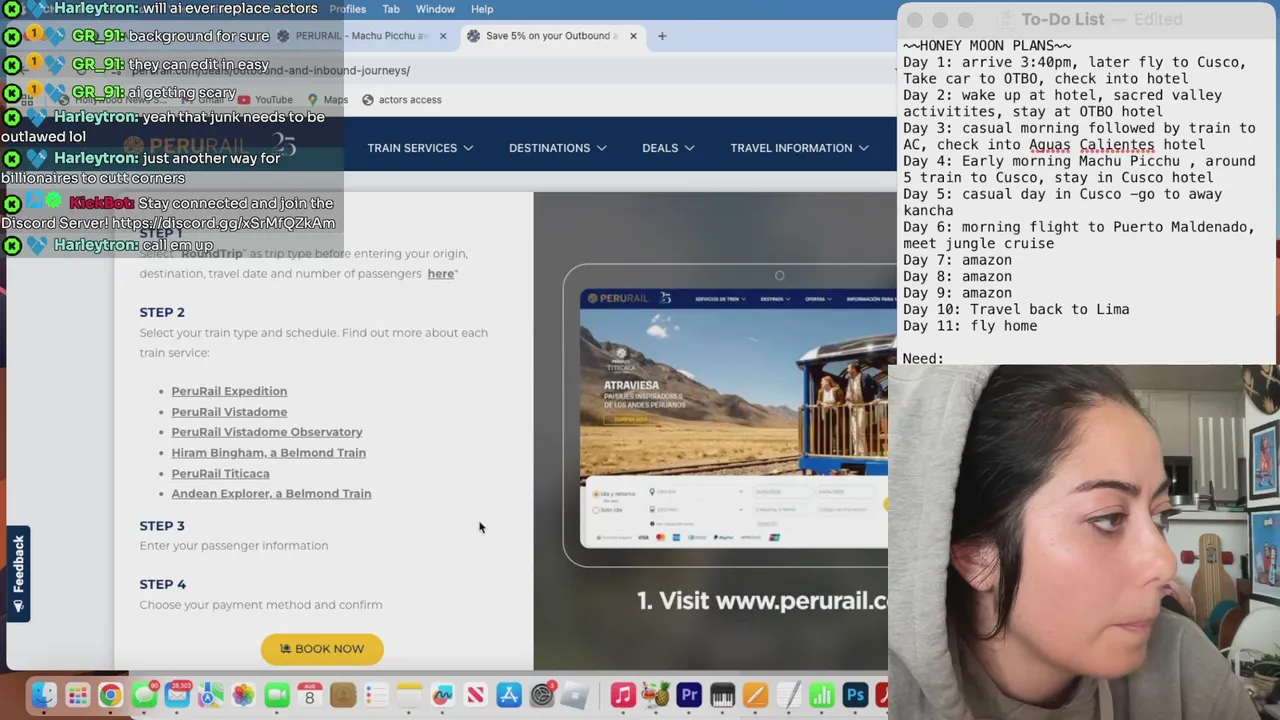Expand the Travel Information dropdown
The height and width of the screenshot is (720, 1280).
tap(799, 148)
